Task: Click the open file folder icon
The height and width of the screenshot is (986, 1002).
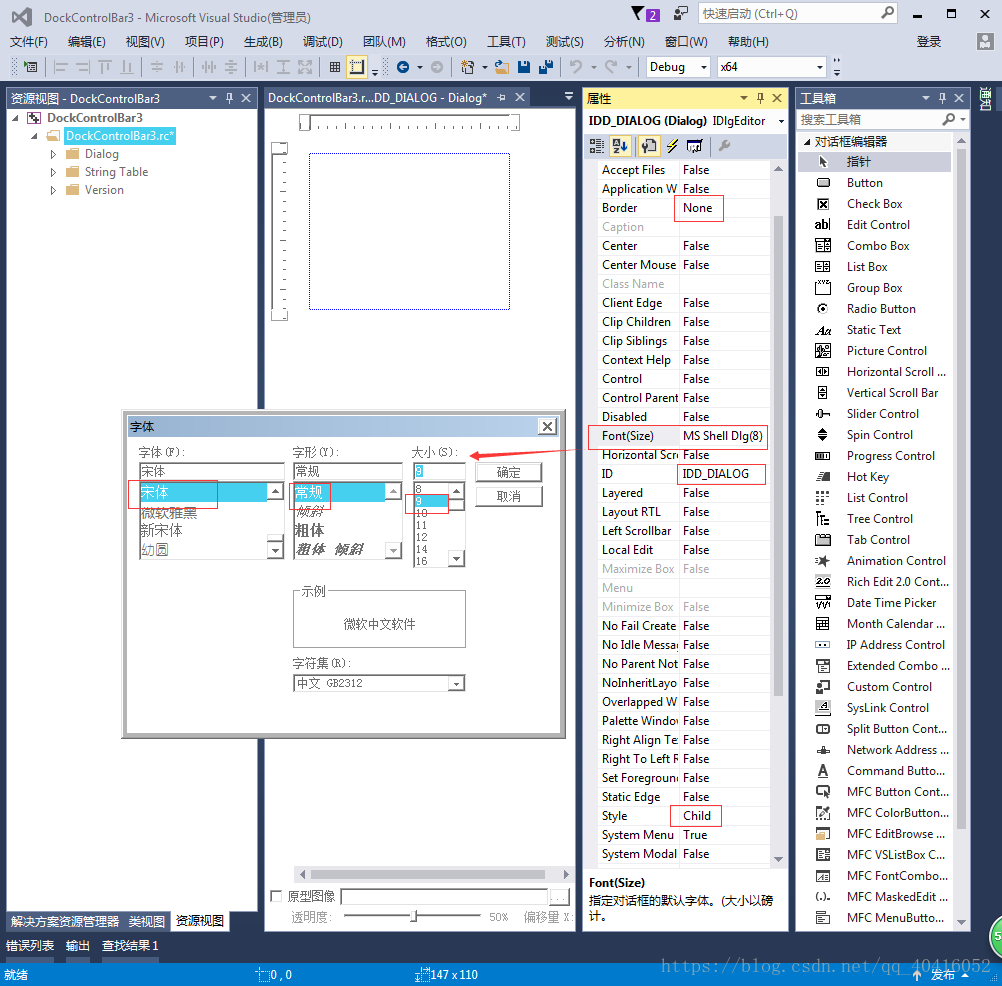Action: coord(502,67)
